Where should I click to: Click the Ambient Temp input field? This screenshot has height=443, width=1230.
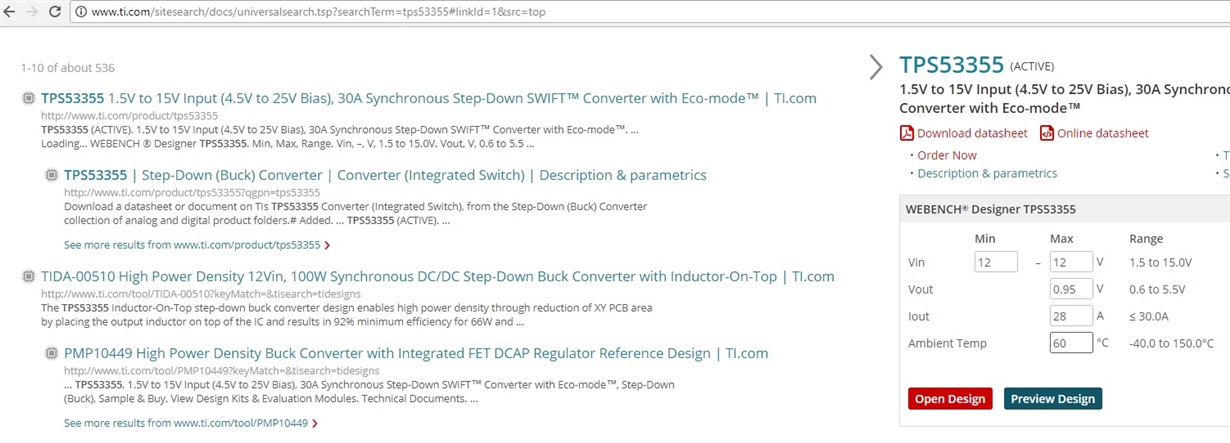click(x=1071, y=343)
